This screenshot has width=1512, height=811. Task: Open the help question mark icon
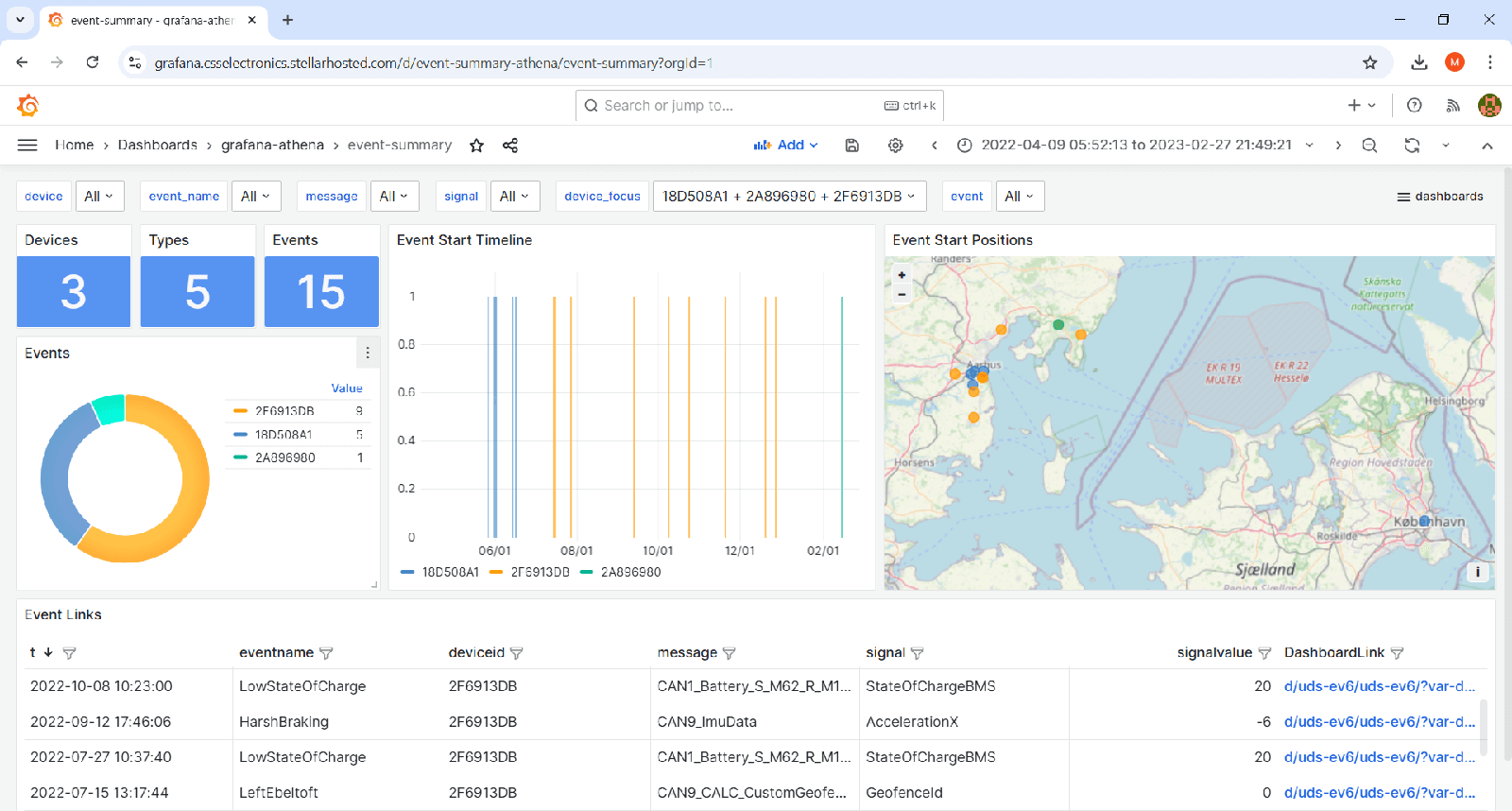tap(1414, 105)
